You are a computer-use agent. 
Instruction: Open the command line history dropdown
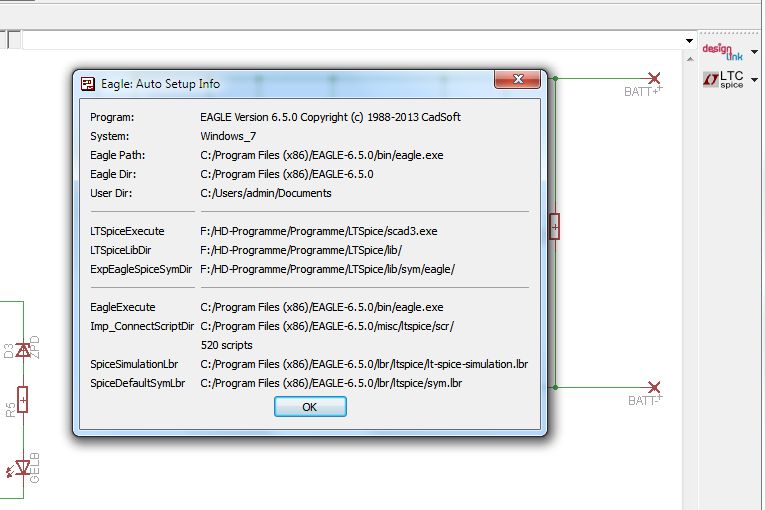(x=689, y=41)
